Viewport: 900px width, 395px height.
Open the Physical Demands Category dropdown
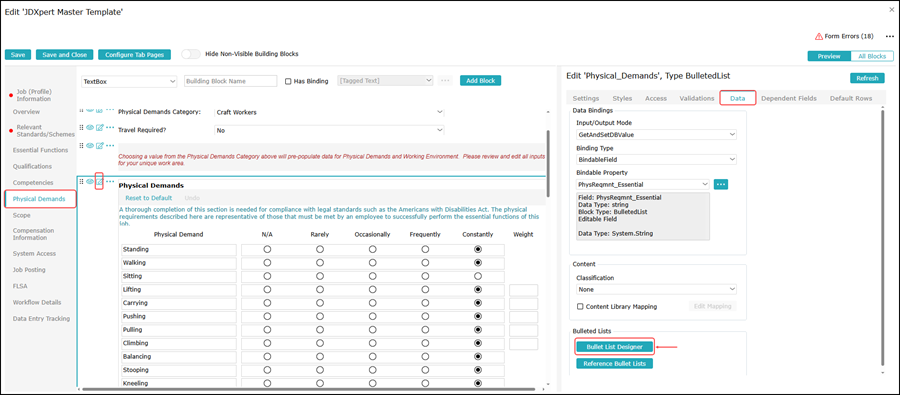tap(329, 112)
